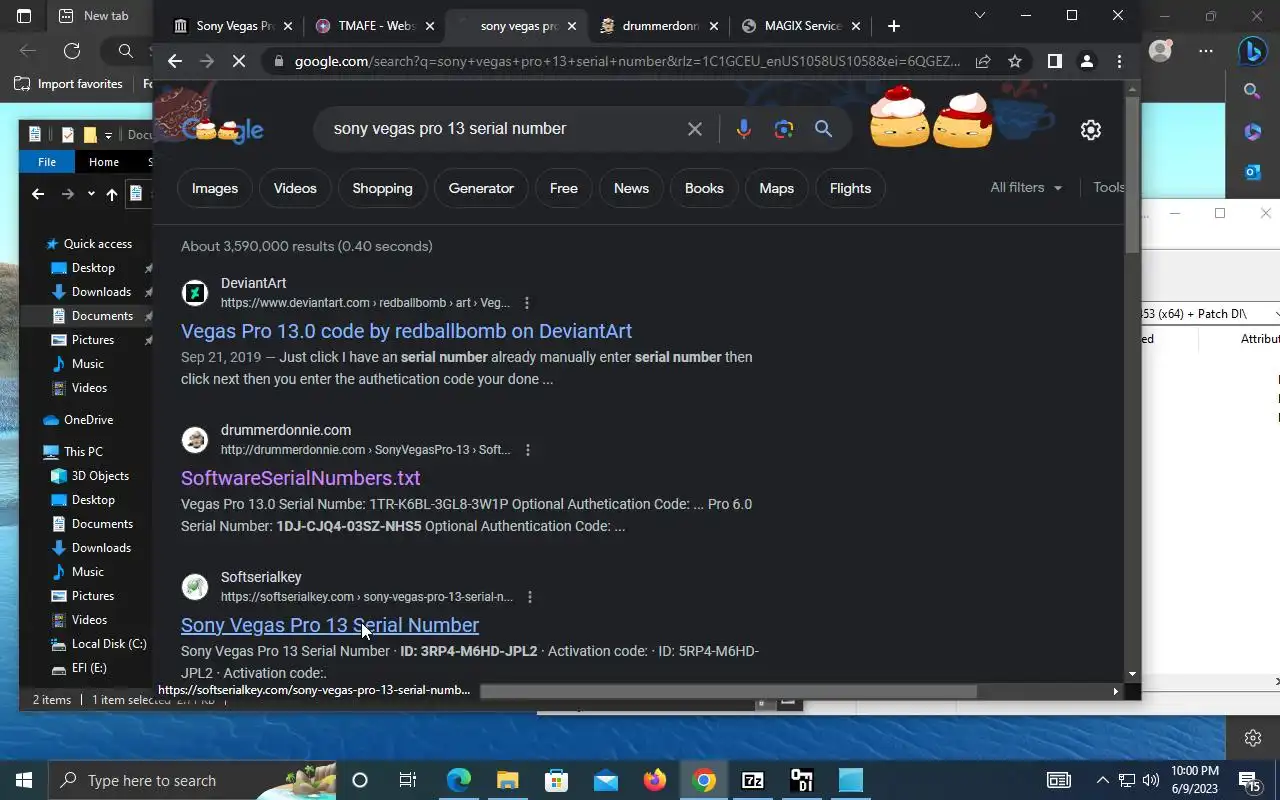Viewport: 1280px width, 800px height.
Task: Launch 7-Zip from the taskbar
Action: click(x=753, y=780)
